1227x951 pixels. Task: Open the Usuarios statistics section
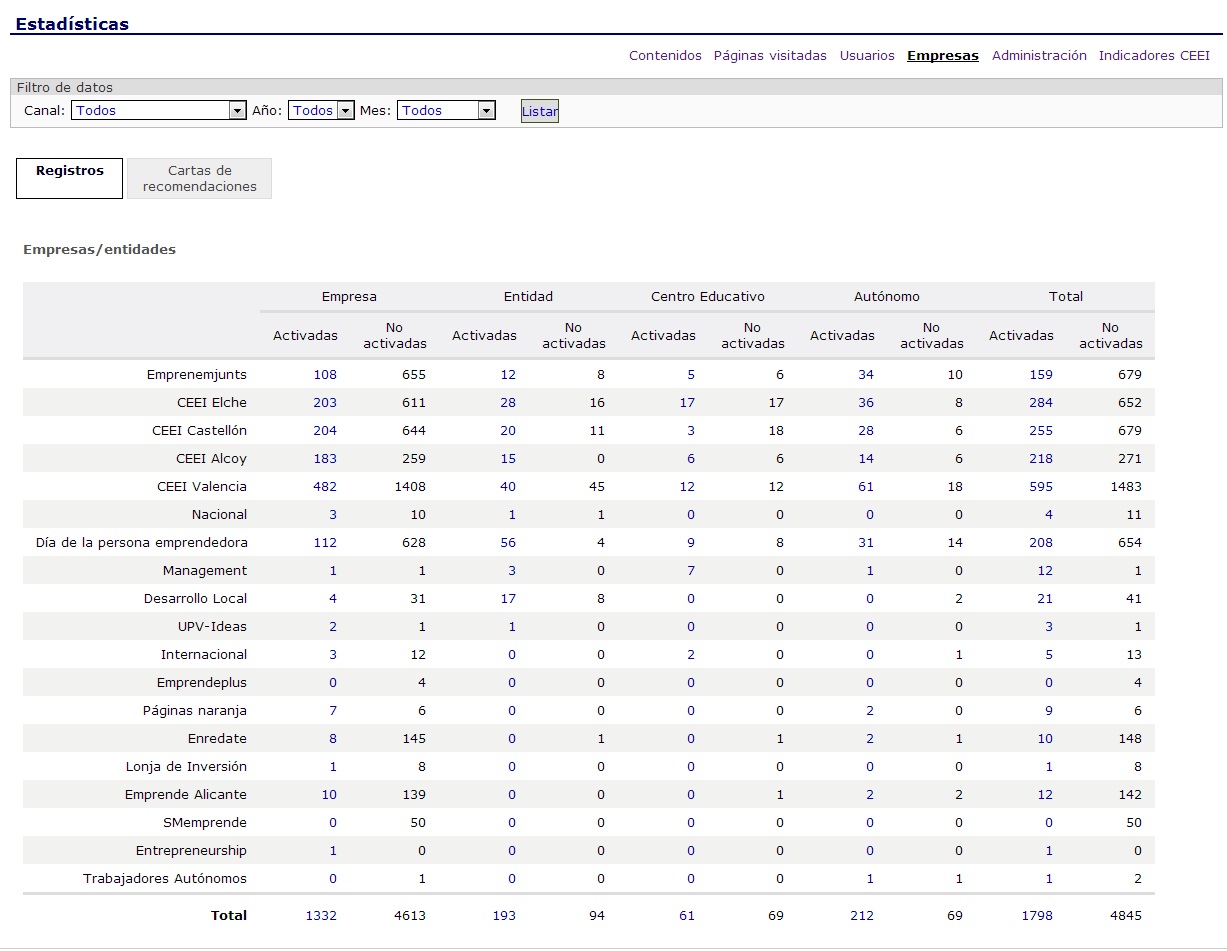pos(867,56)
